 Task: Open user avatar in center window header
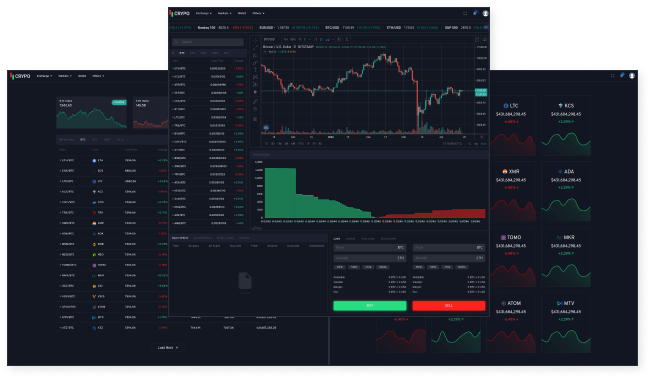tap(485, 13)
